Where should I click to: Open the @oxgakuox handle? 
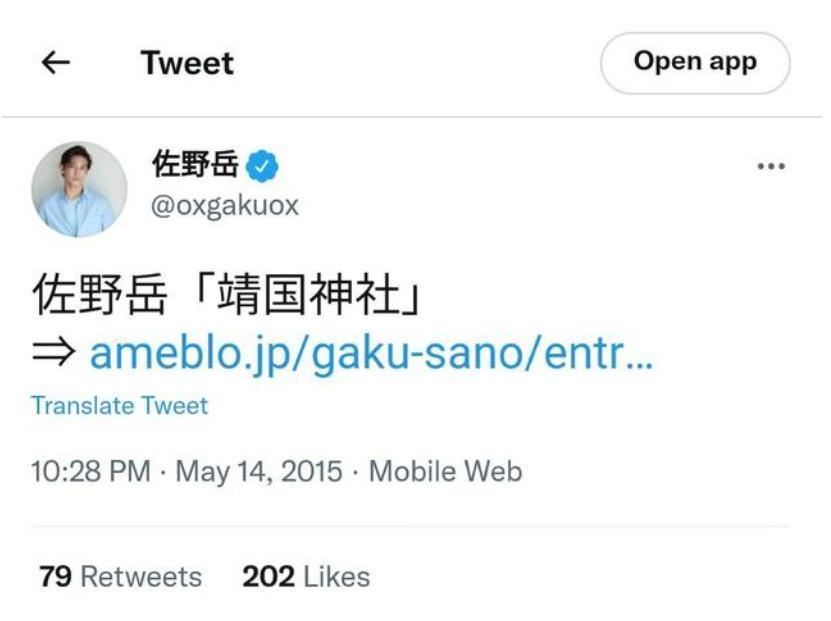(x=224, y=206)
